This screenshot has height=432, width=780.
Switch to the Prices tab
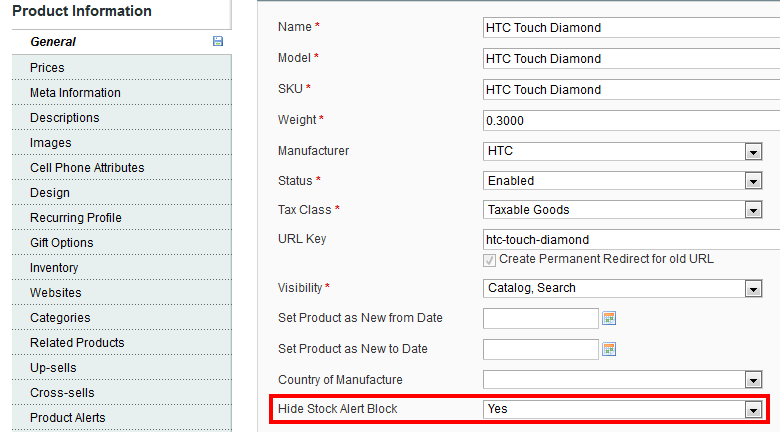pyautogui.click(x=47, y=68)
